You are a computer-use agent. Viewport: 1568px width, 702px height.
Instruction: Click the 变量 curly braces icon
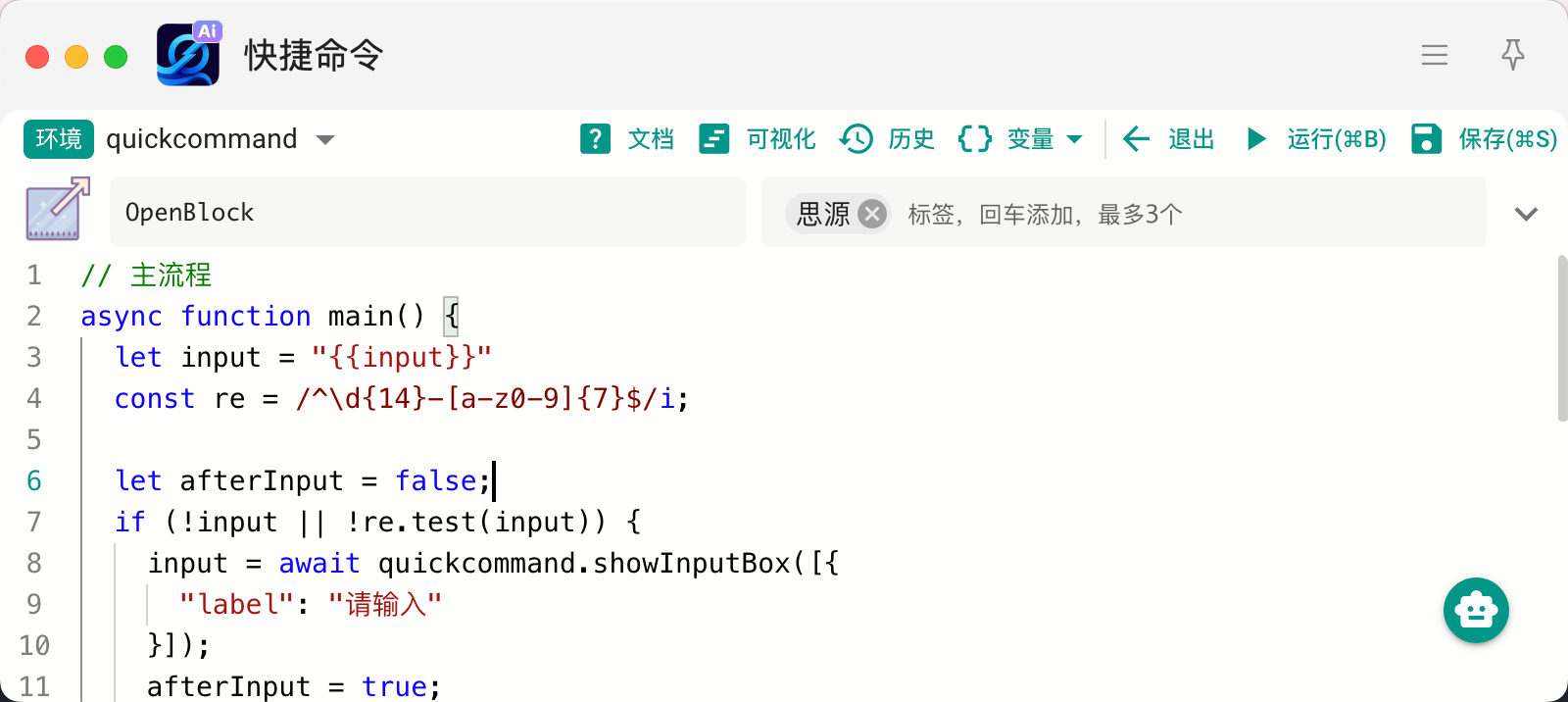point(975,139)
